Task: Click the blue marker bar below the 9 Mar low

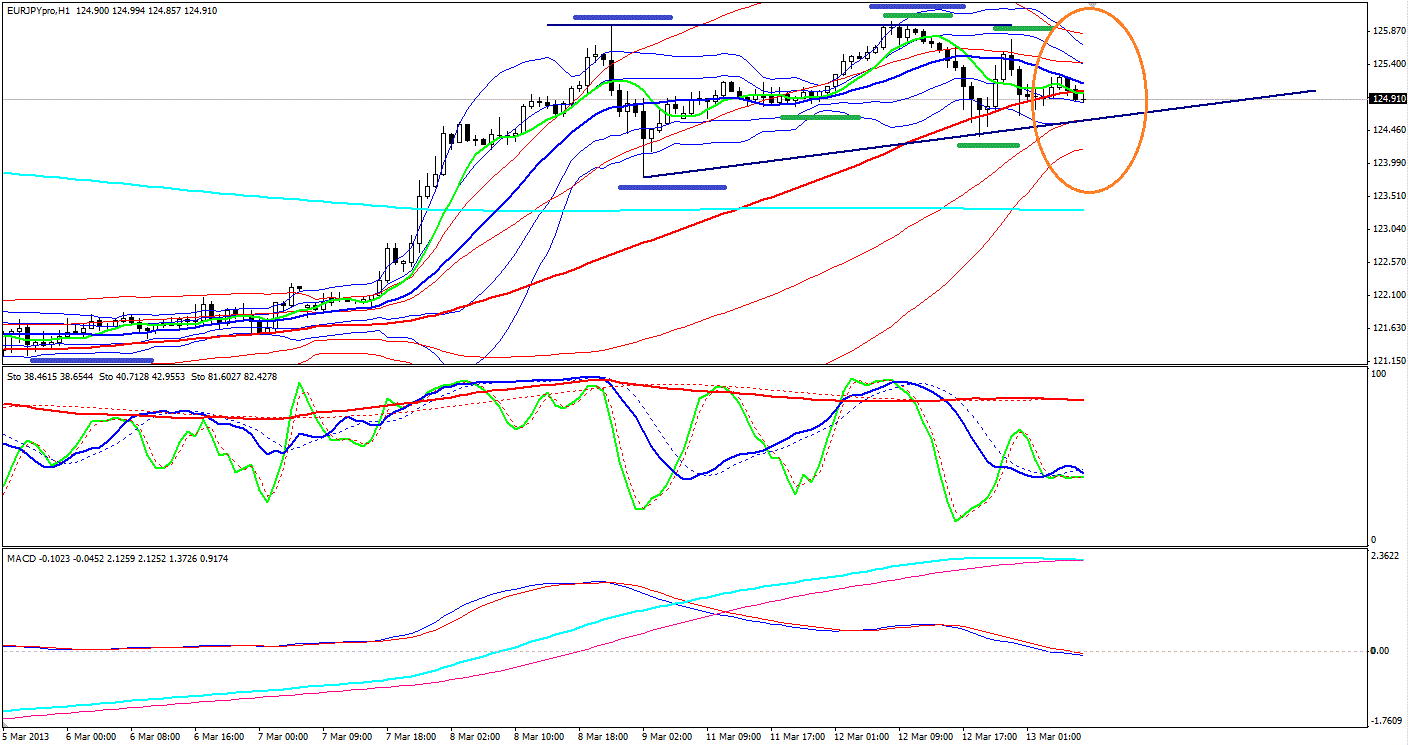Action: click(x=672, y=187)
